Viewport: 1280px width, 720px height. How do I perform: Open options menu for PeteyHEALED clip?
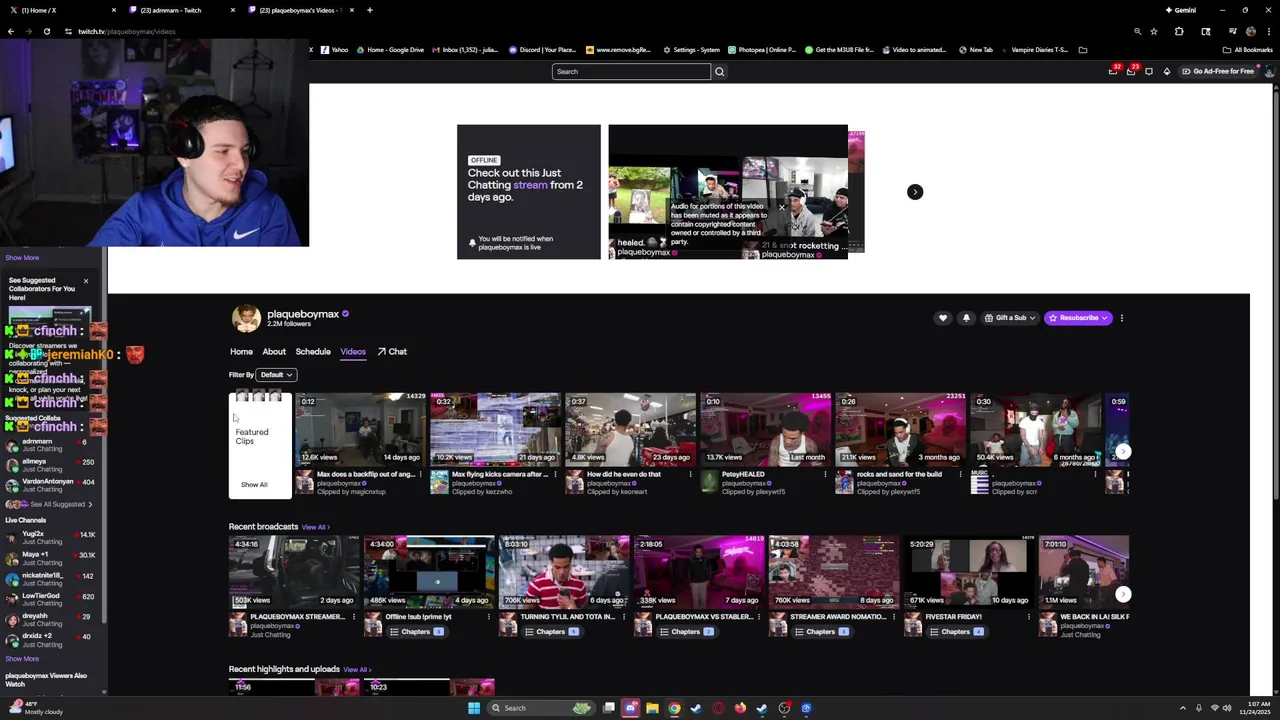tap(825, 475)
